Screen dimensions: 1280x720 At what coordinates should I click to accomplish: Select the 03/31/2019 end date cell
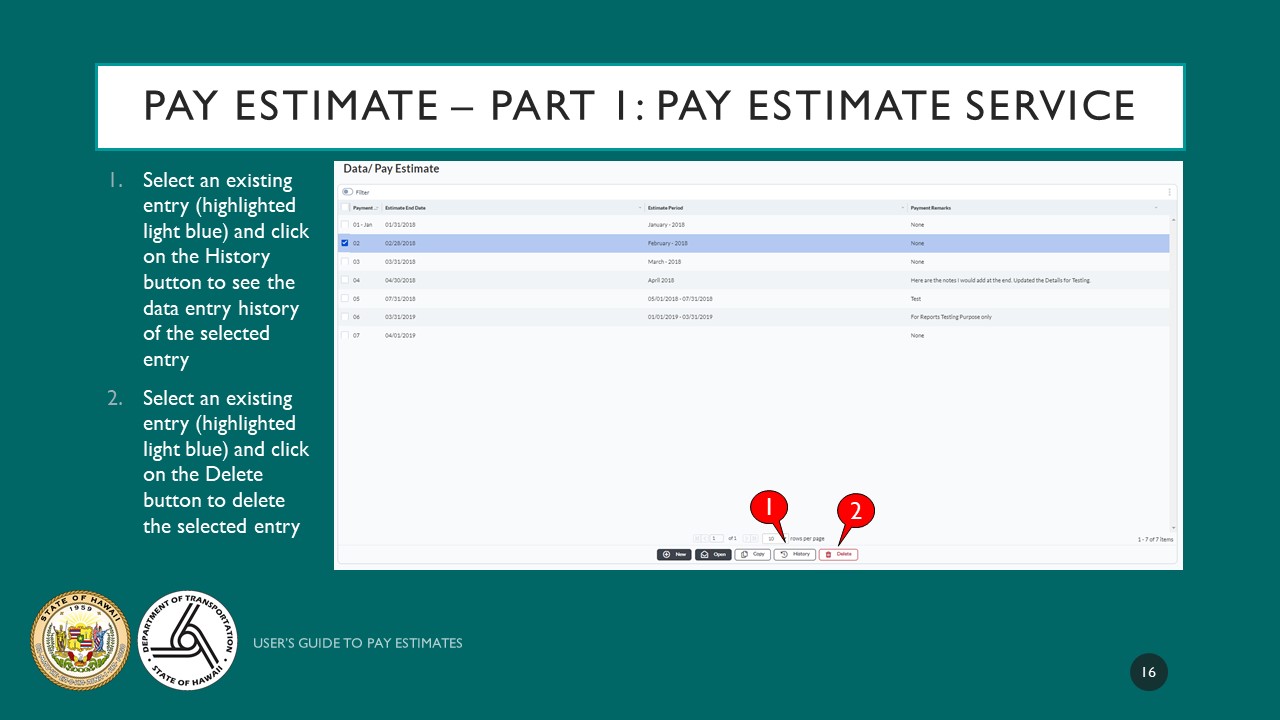pyautogui.click(x=400, y=317)
